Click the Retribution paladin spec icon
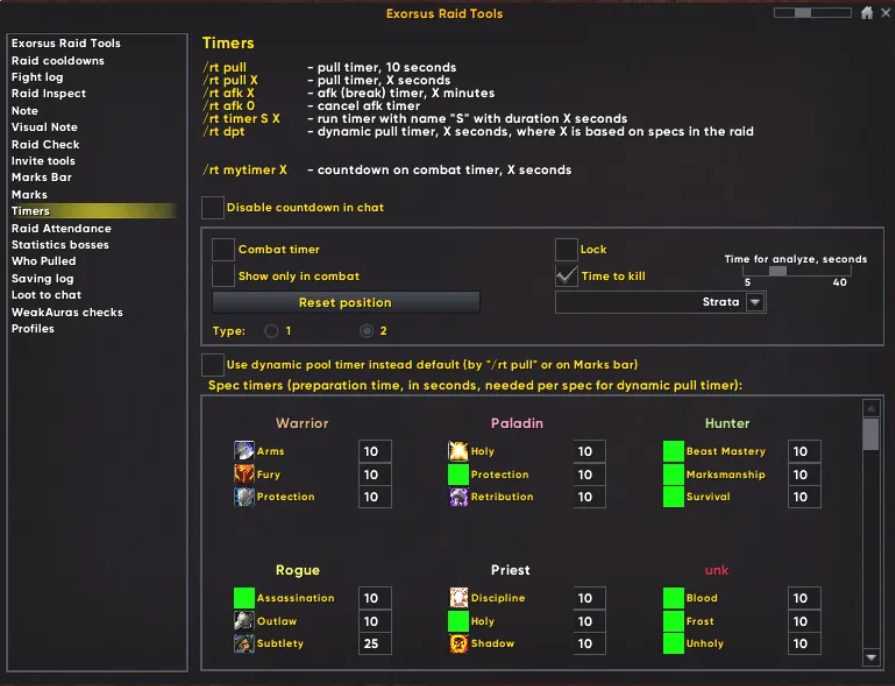 click(458, 497)
